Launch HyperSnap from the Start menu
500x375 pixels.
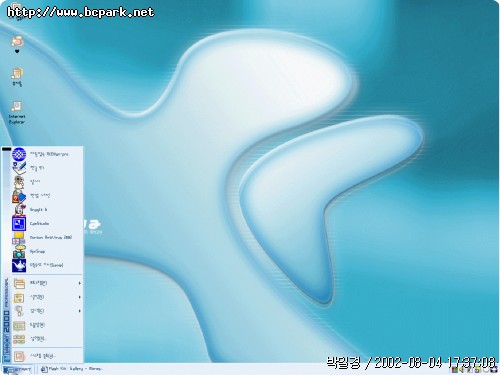47,252
